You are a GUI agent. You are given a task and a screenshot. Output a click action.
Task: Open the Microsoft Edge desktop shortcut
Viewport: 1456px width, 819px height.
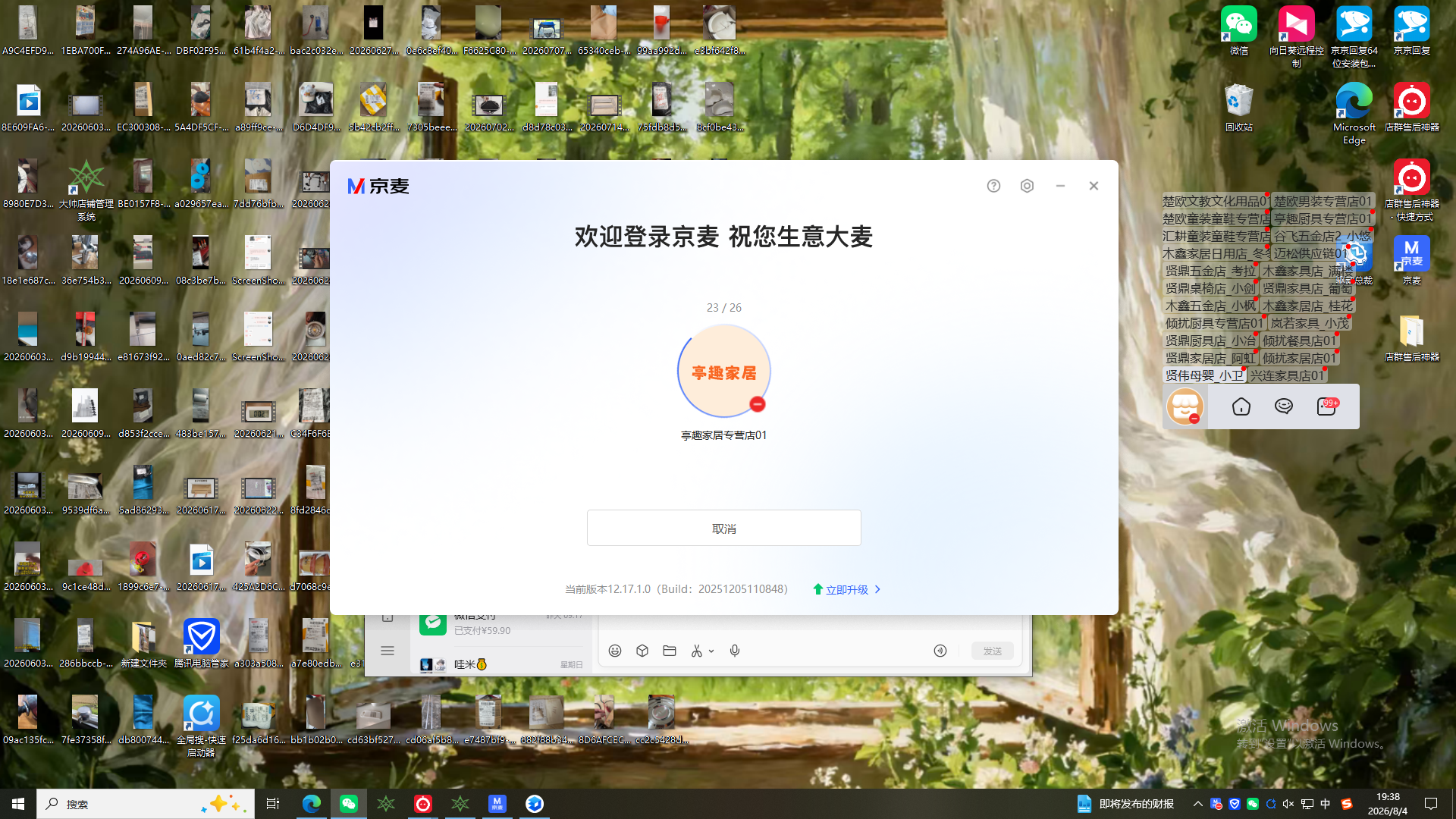click(1354, 114)
